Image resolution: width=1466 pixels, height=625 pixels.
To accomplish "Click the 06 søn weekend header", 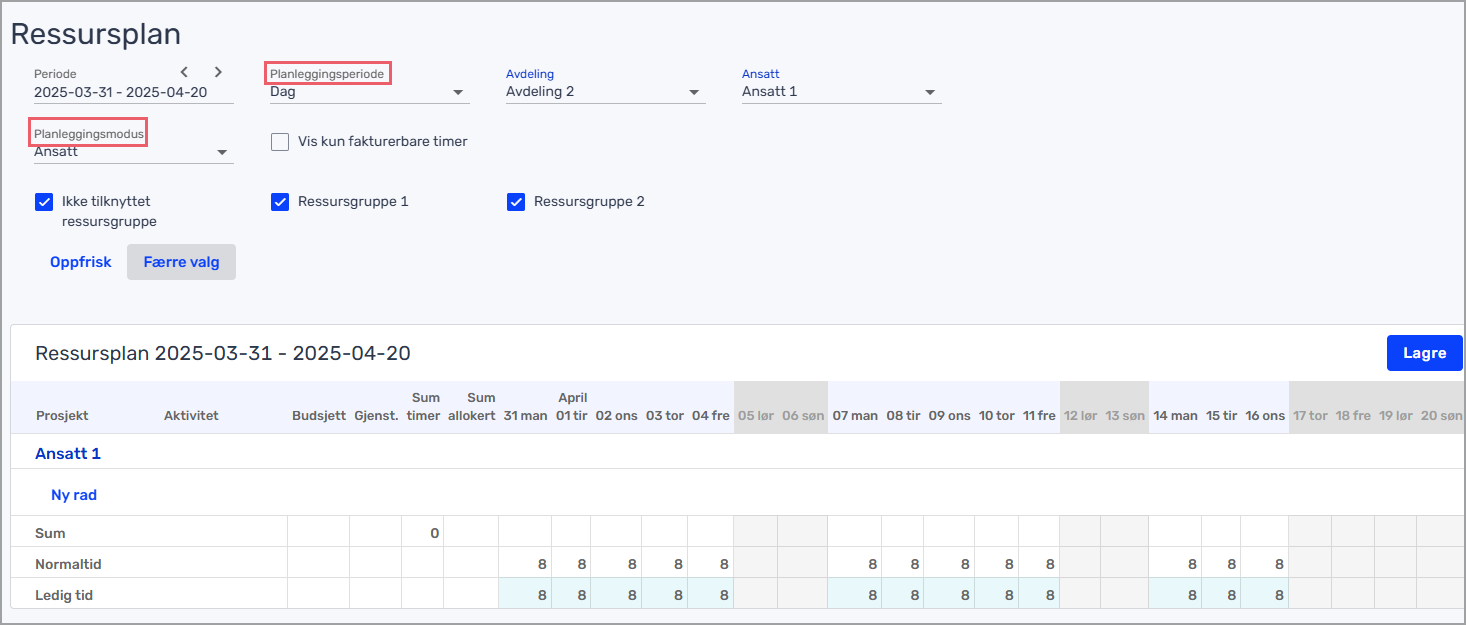I will coord(804,416).
